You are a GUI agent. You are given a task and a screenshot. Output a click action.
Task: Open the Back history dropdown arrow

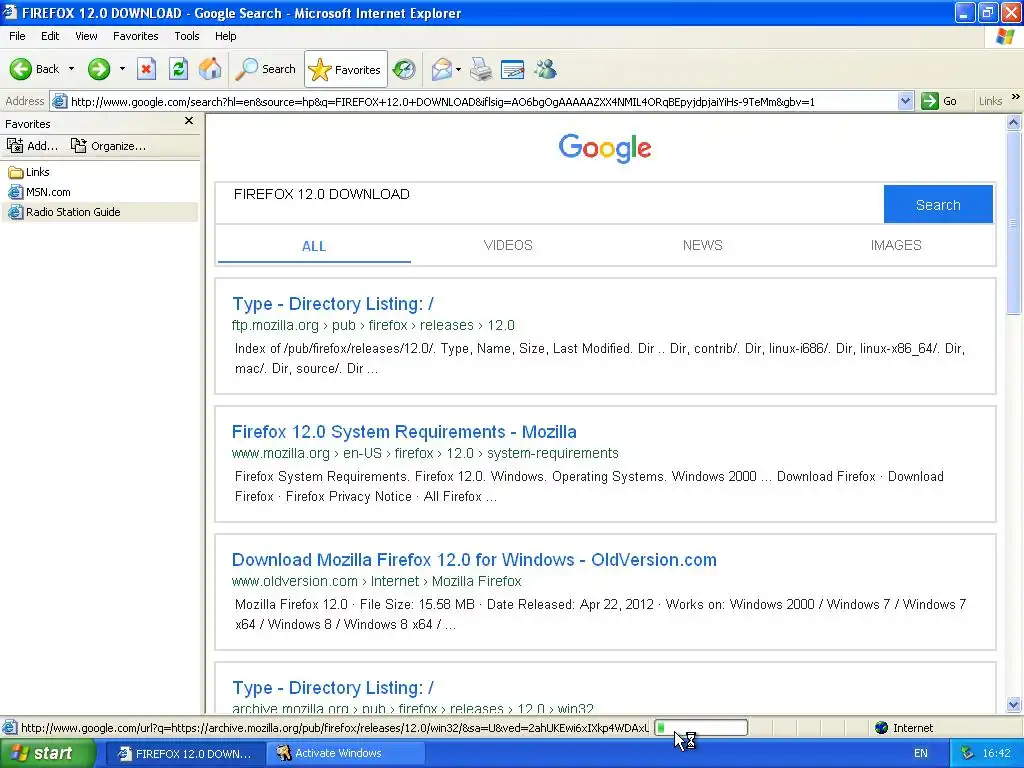click(x=71, y=69)
